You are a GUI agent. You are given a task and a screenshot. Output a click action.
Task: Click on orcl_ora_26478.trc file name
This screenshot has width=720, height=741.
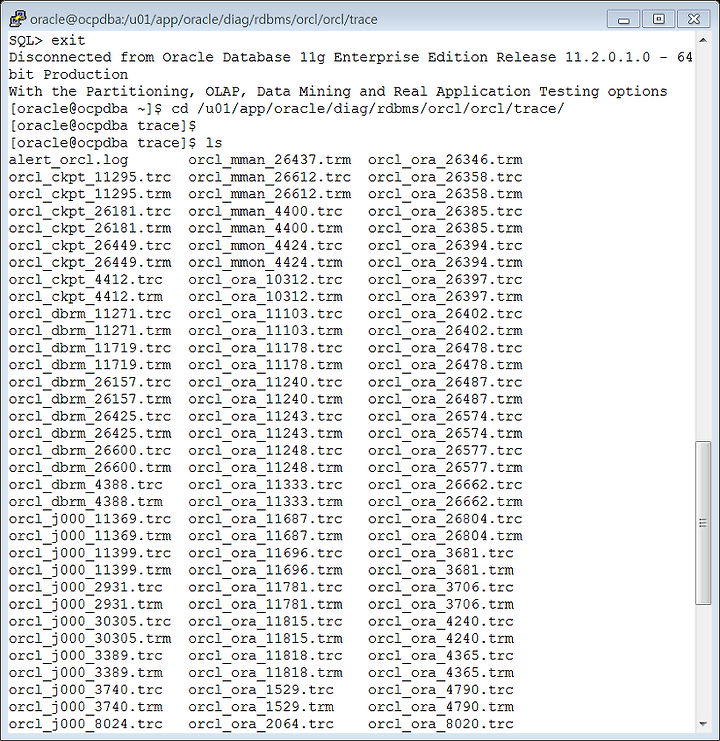(446, 348)
